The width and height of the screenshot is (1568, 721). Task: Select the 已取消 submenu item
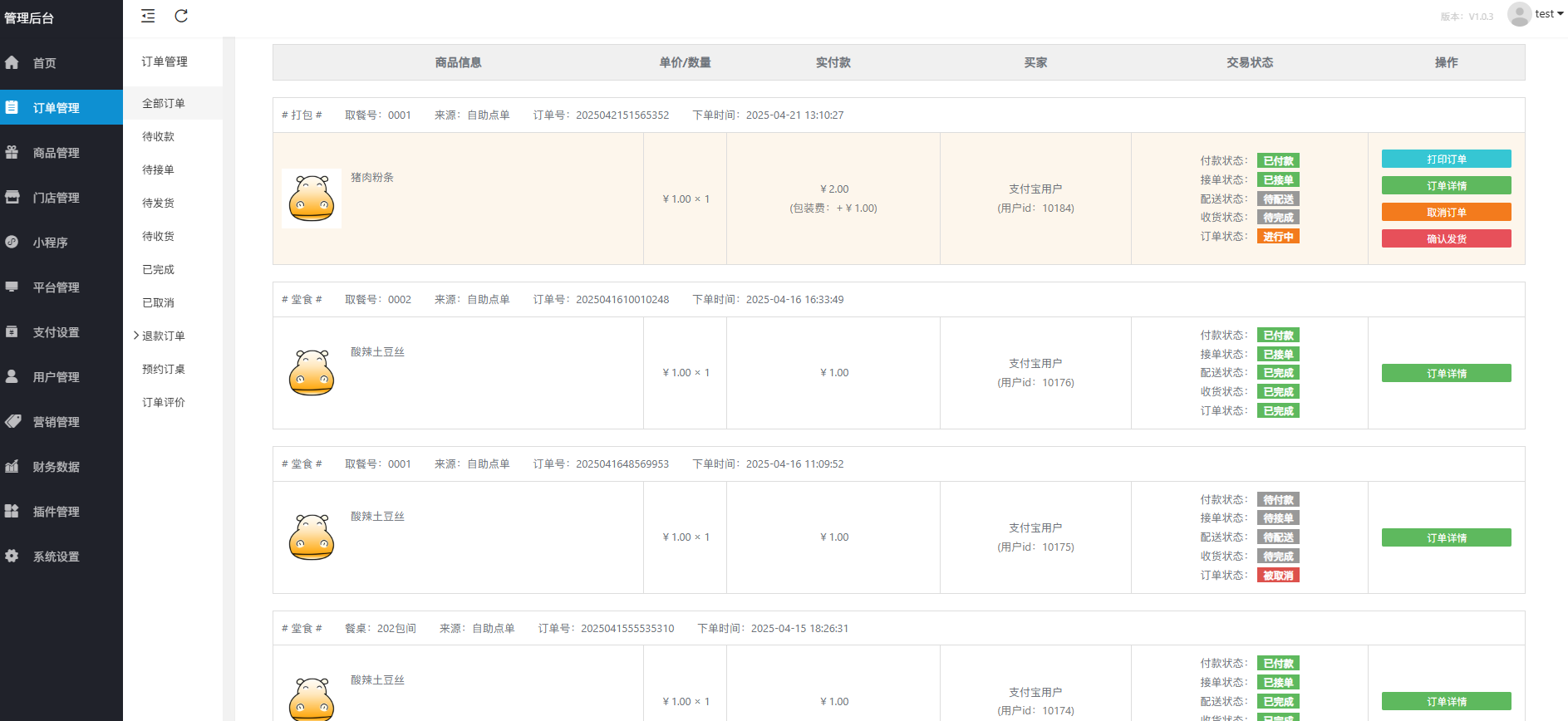(x=173, y=302)
